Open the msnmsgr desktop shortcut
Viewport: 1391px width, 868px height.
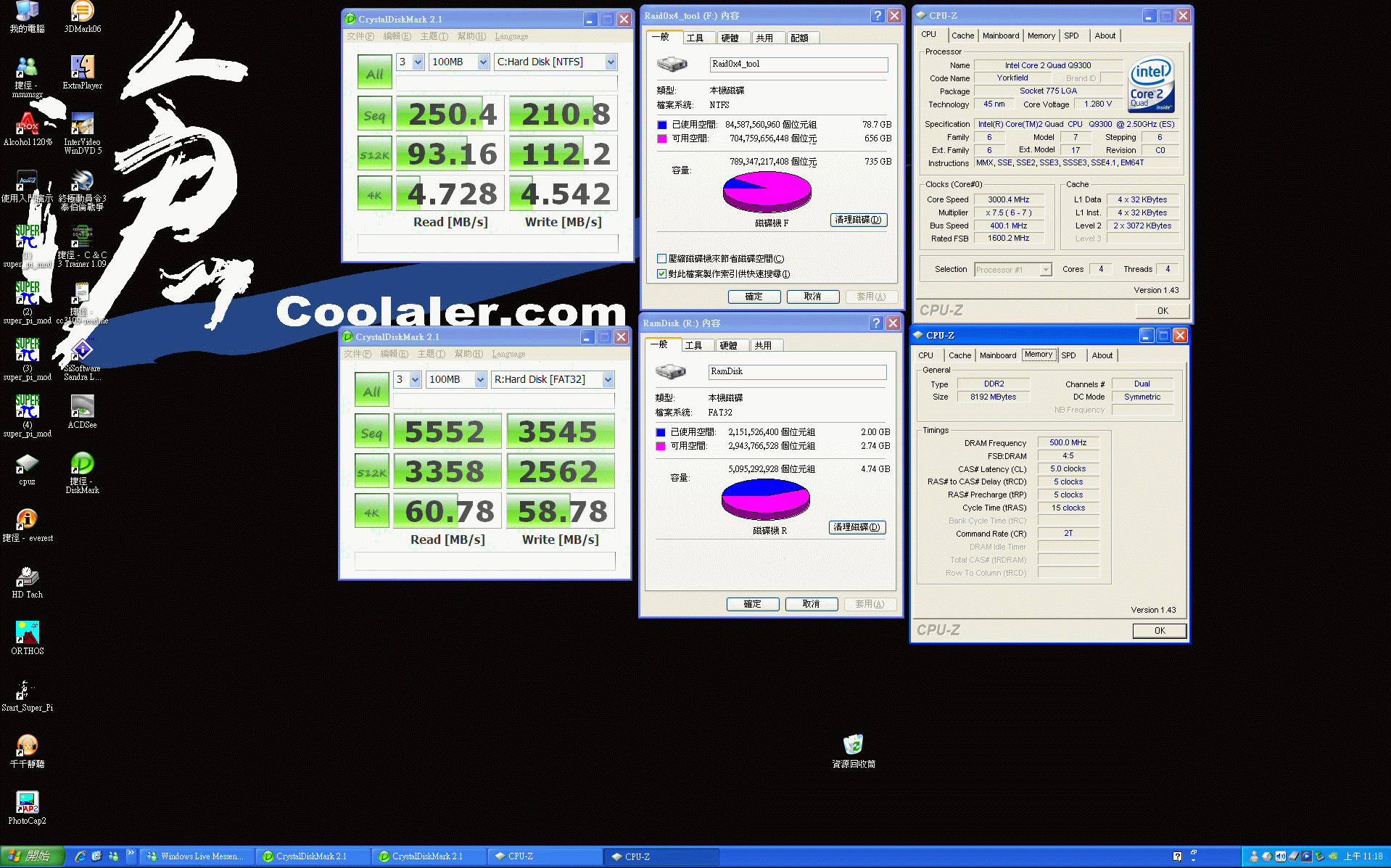[x=28, y=77]
